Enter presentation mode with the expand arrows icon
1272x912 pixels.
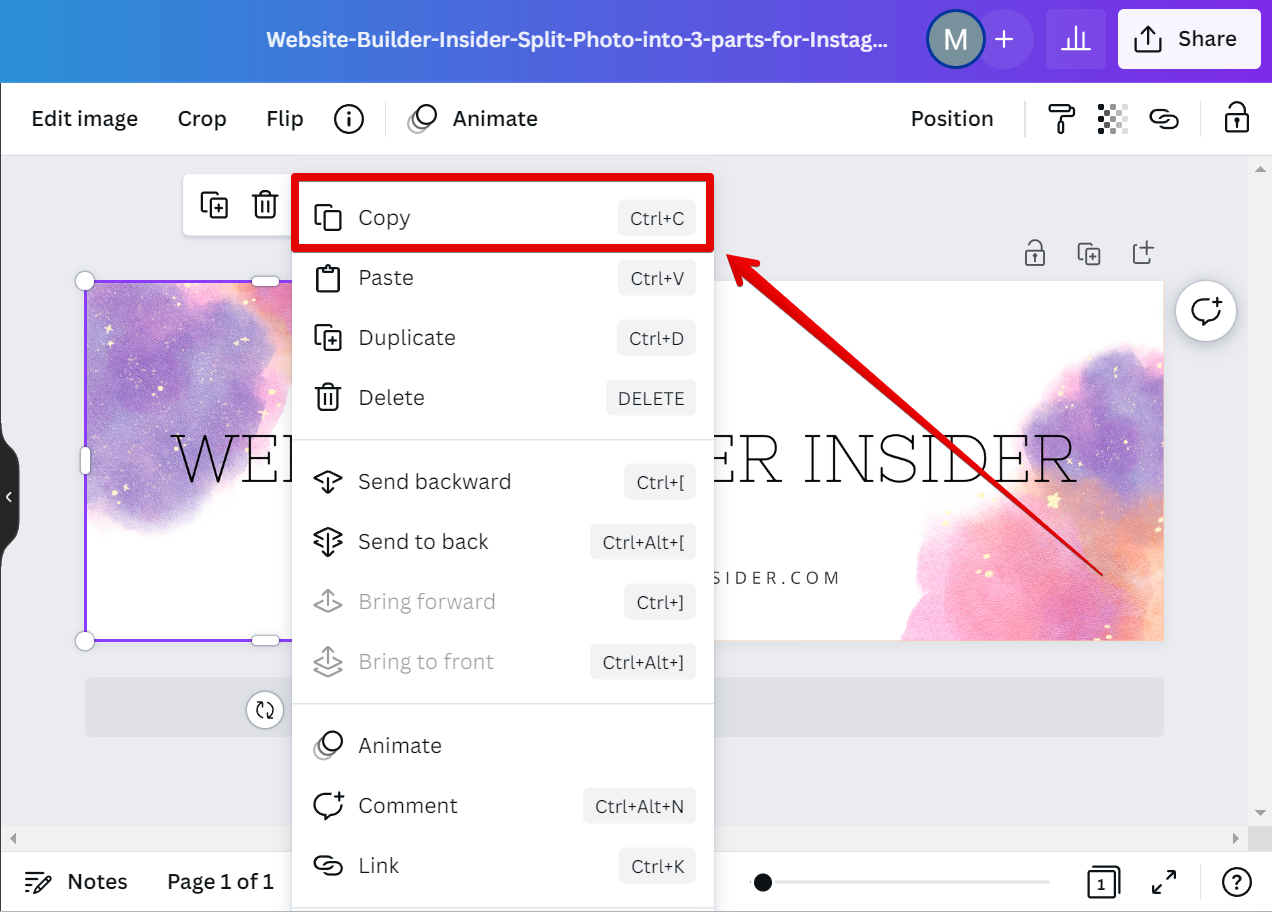coord(1163,882)
